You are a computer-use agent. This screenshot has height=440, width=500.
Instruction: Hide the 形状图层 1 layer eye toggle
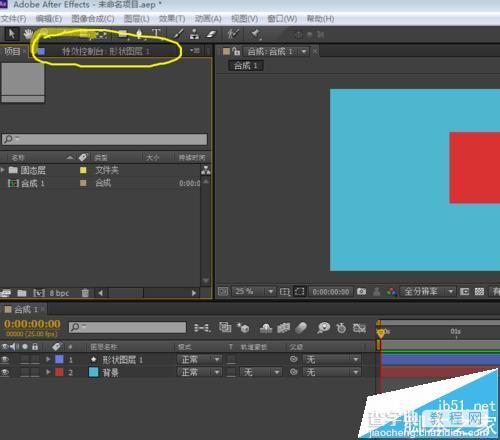(x=5, y=359)
